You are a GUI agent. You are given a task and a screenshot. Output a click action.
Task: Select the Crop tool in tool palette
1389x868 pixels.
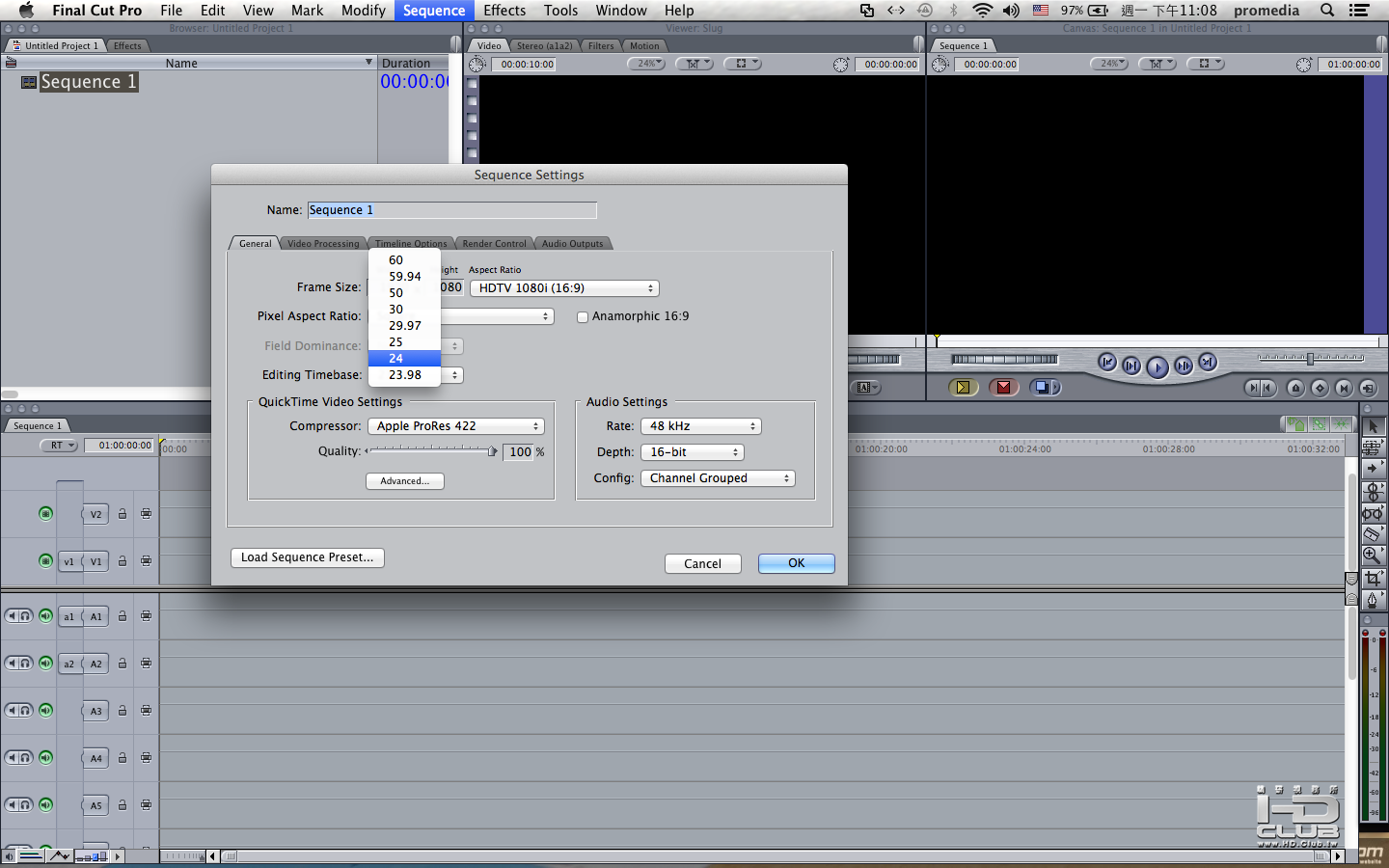point(1372,578)
